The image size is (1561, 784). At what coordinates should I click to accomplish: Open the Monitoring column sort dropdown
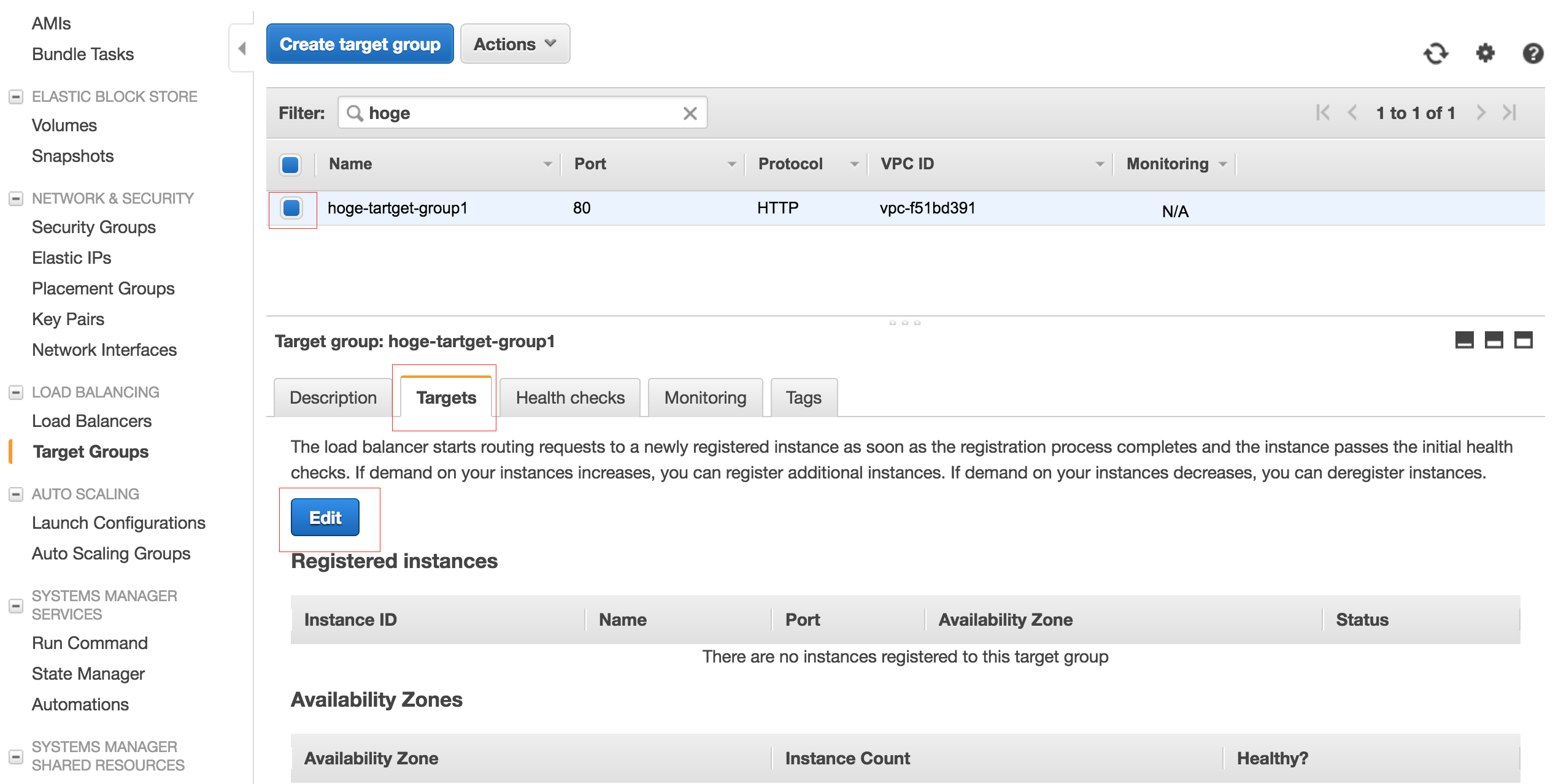click(1223, 164)
